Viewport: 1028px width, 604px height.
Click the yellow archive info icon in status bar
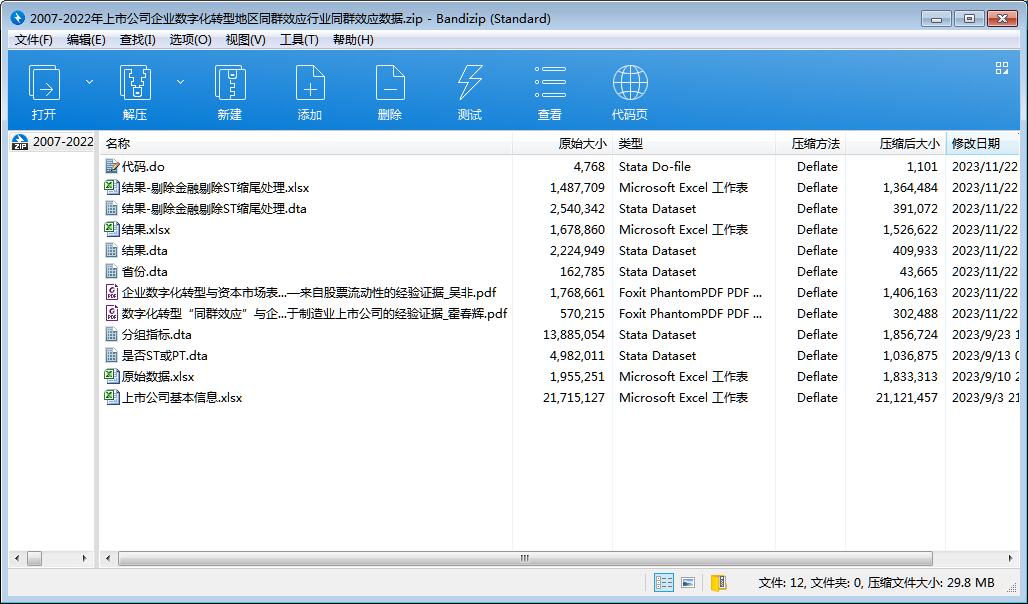tap(719, 582)
